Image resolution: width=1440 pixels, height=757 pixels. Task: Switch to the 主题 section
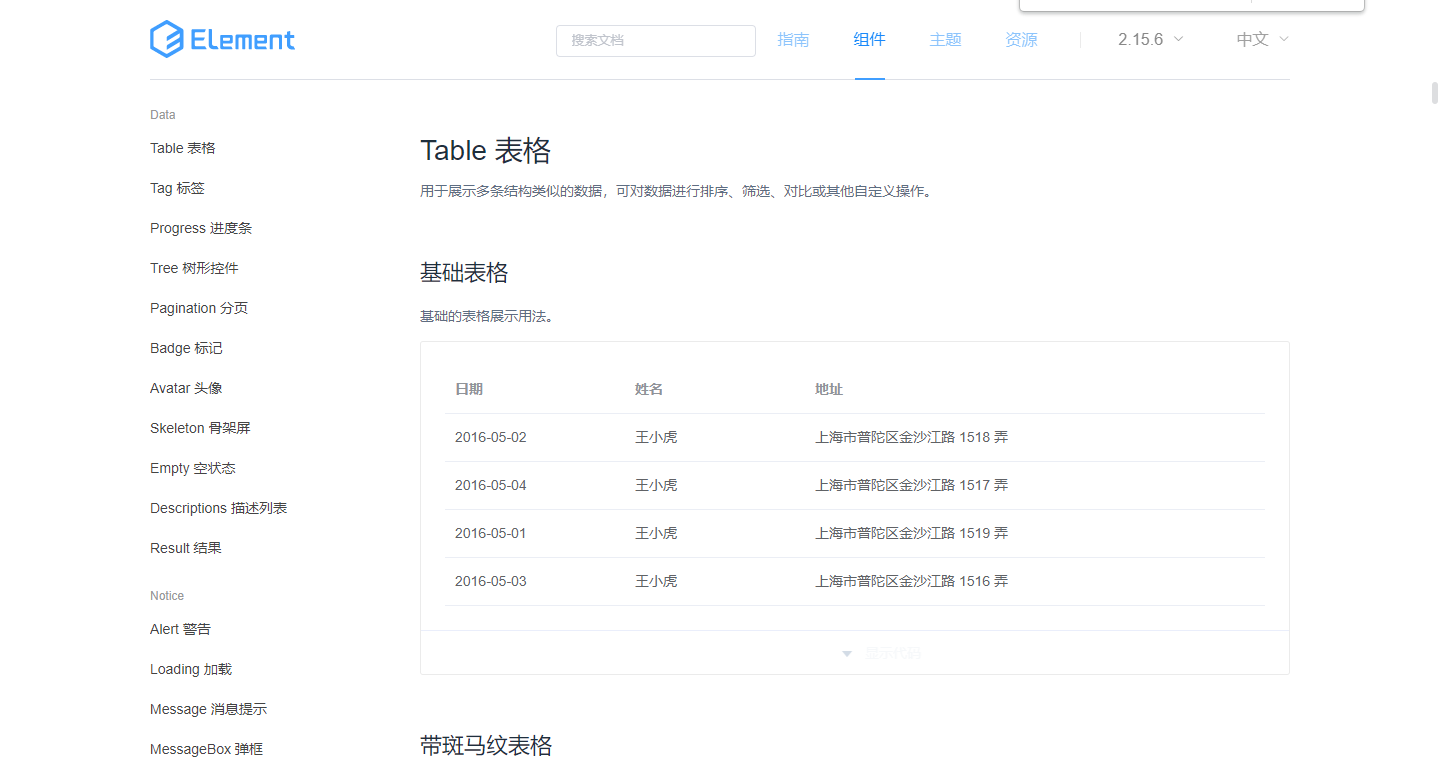[x=945, y=39]
